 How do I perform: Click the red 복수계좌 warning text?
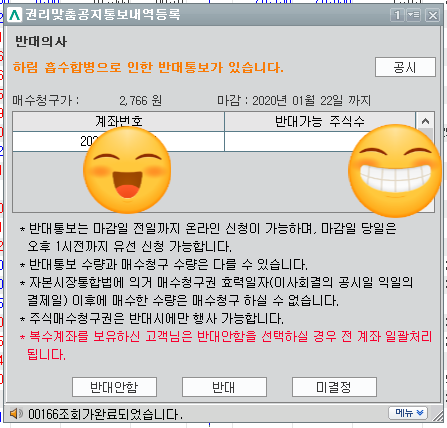226,345
